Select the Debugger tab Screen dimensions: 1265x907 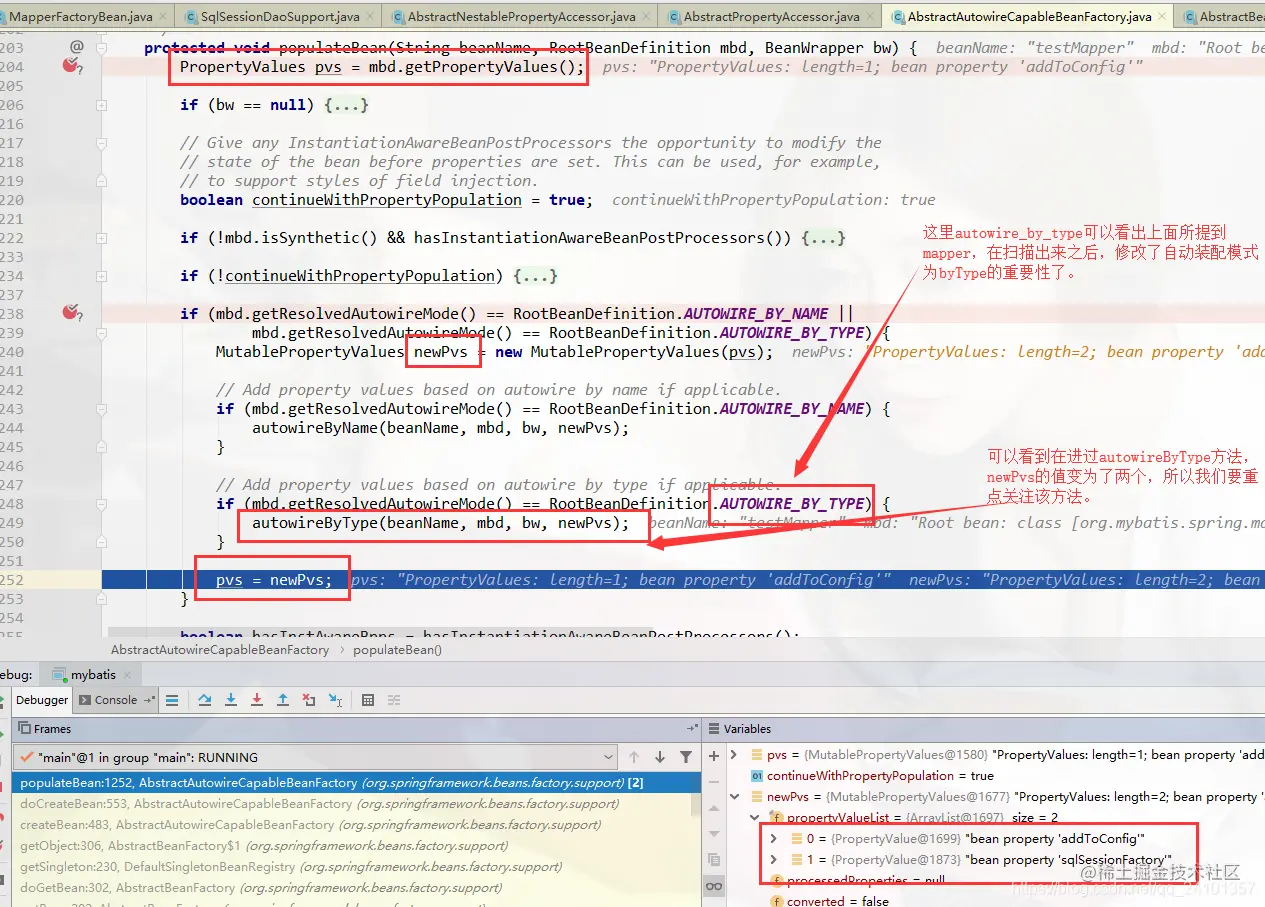point(42,700)
